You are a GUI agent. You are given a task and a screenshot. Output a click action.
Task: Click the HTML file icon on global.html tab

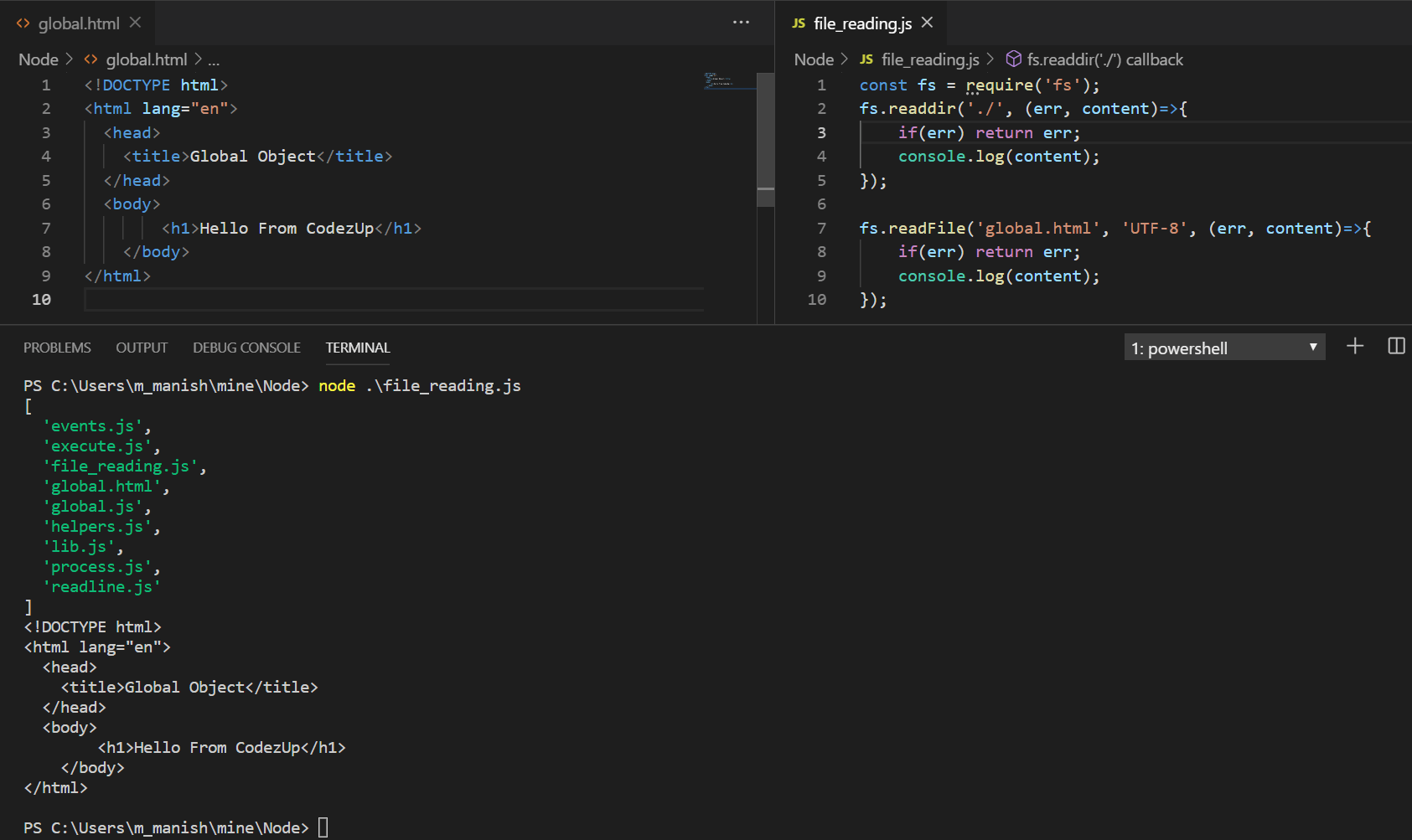point(23,23)
